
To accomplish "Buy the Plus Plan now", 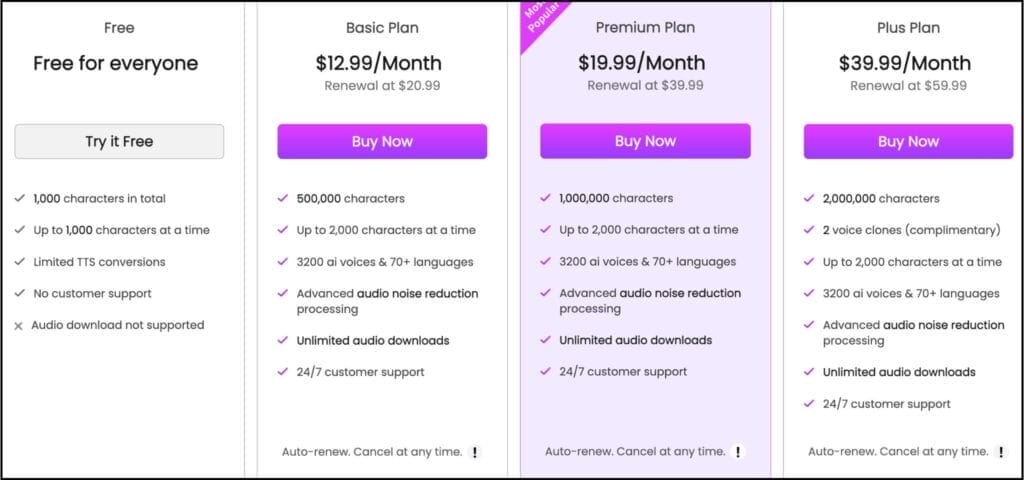I will (908, 142).
